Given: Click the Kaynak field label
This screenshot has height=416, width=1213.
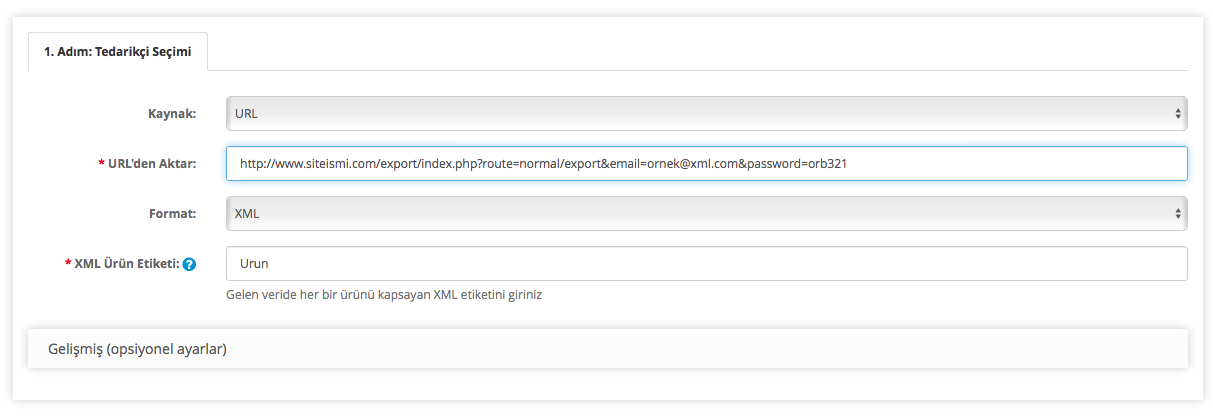Looking at the screenshot, I should tap(171, 114).
